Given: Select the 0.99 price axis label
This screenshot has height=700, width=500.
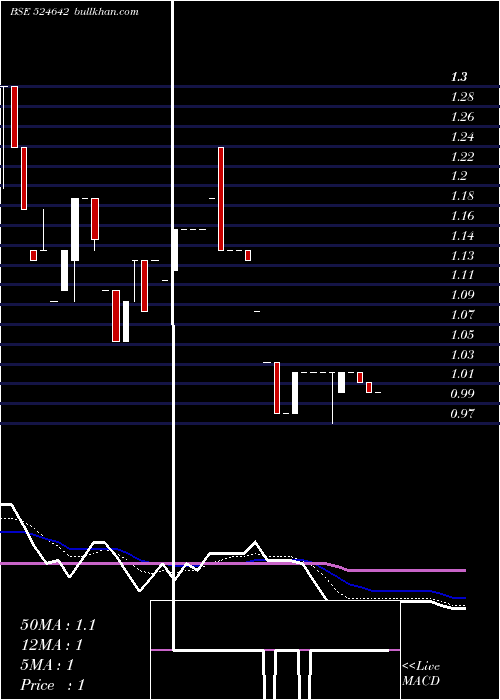Looking at the screenshot, I should coord(462,394).
